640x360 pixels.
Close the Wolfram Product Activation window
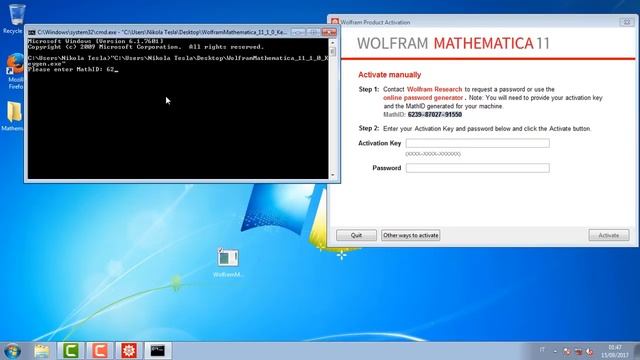[x=627, y=22]
